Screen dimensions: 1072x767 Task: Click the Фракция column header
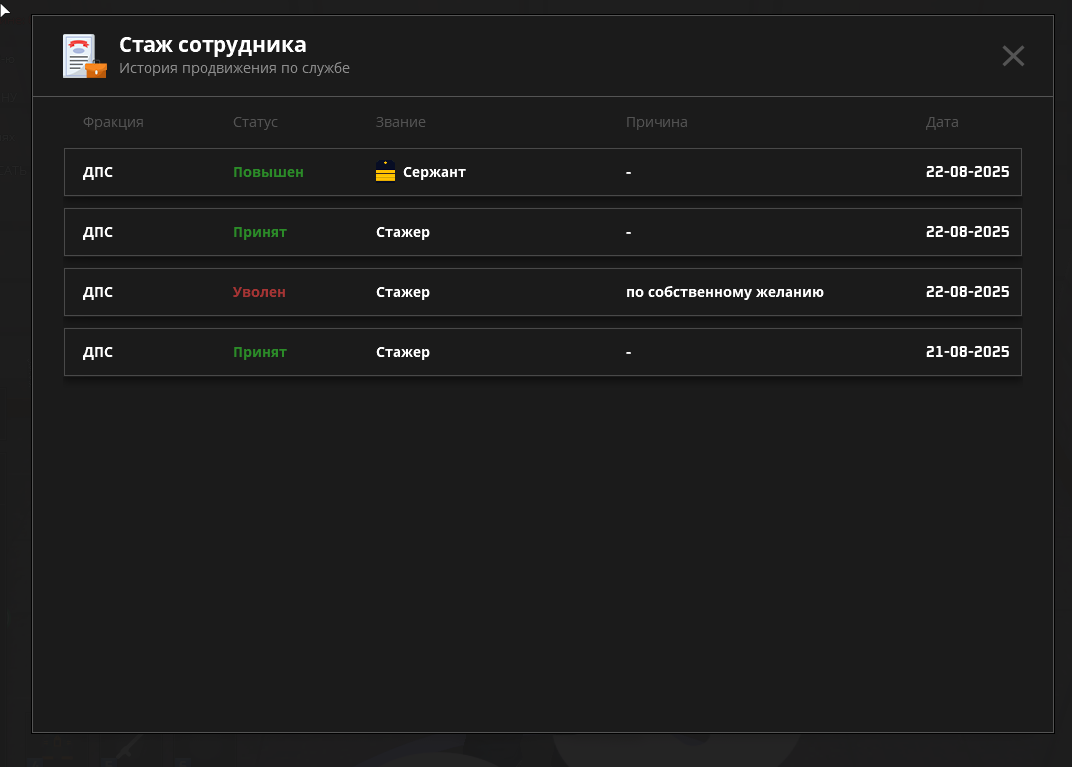coord(113,122)
